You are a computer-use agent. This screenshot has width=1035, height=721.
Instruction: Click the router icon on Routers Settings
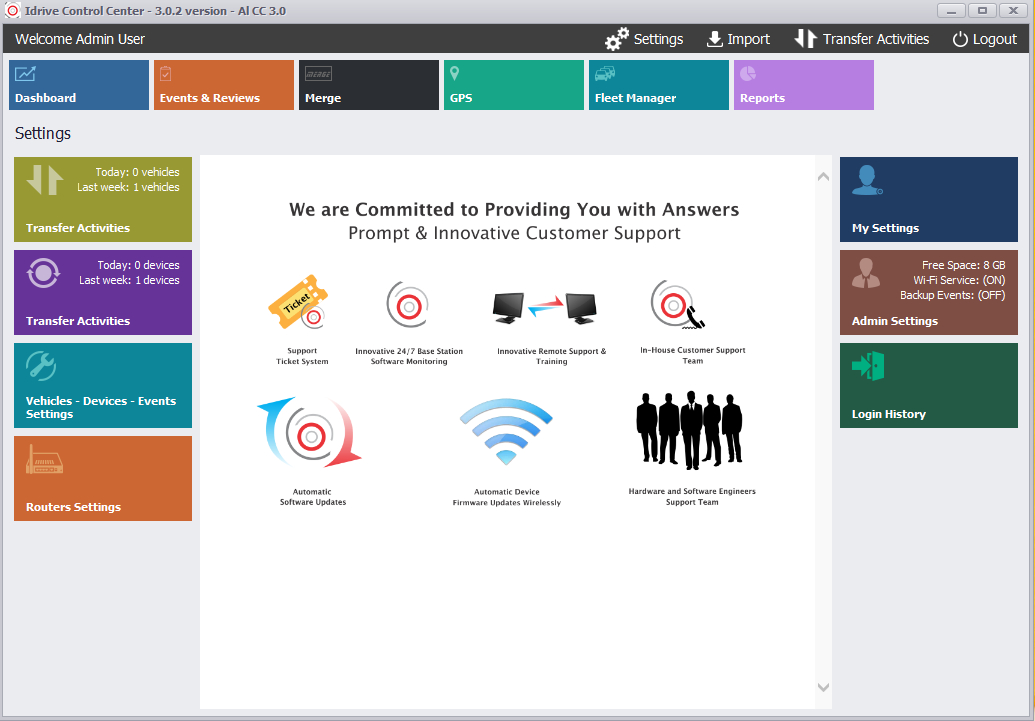pyautogui.click(x=45, y=459)
